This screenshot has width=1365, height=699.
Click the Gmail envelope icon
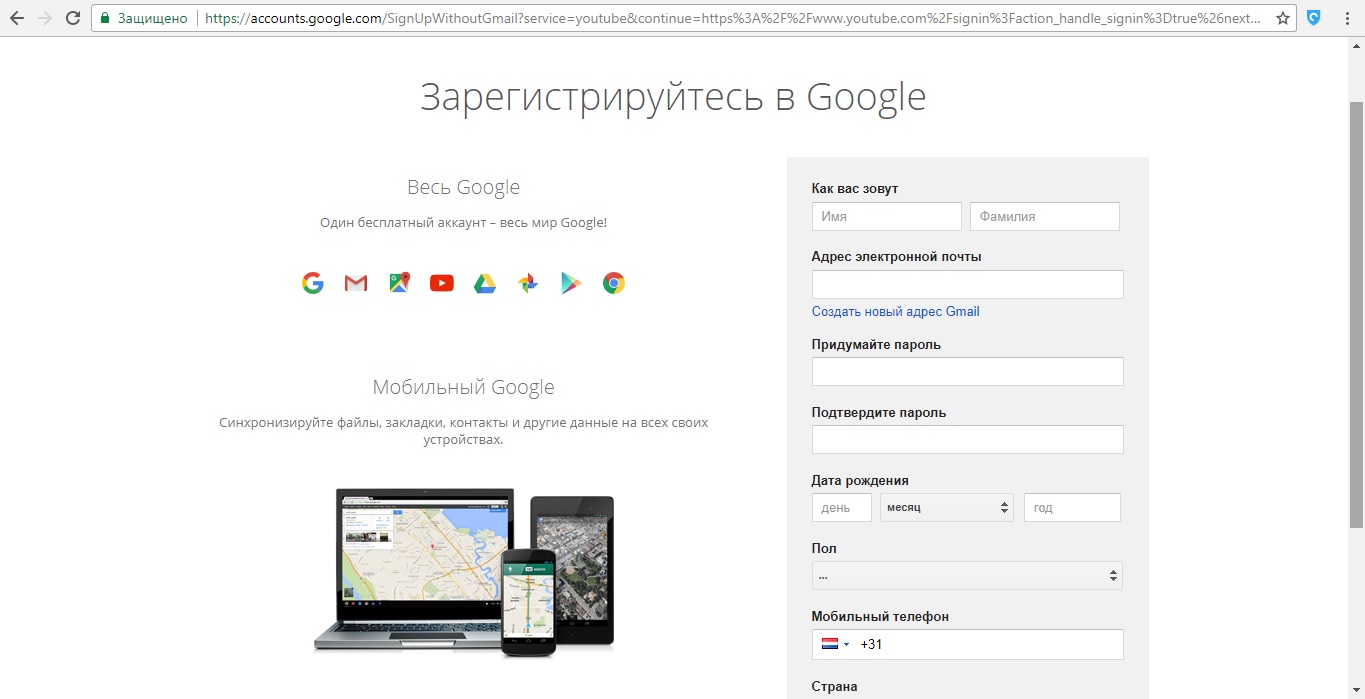point(356,283)
